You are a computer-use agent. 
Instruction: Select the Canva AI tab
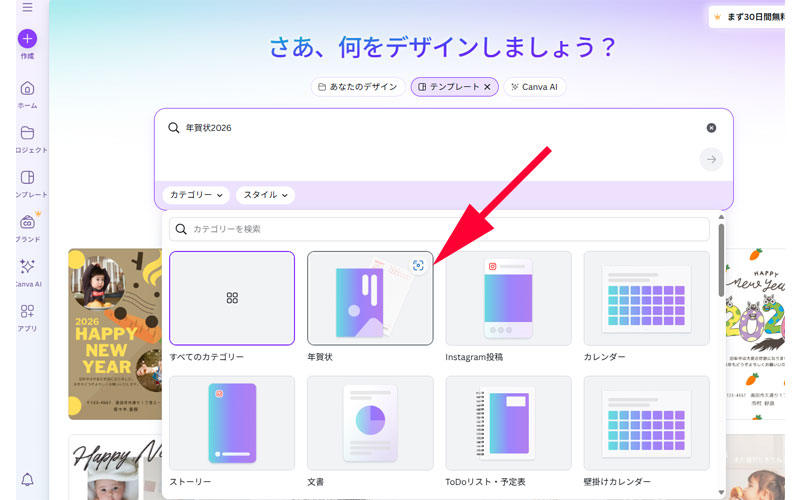tap(535, 87)
